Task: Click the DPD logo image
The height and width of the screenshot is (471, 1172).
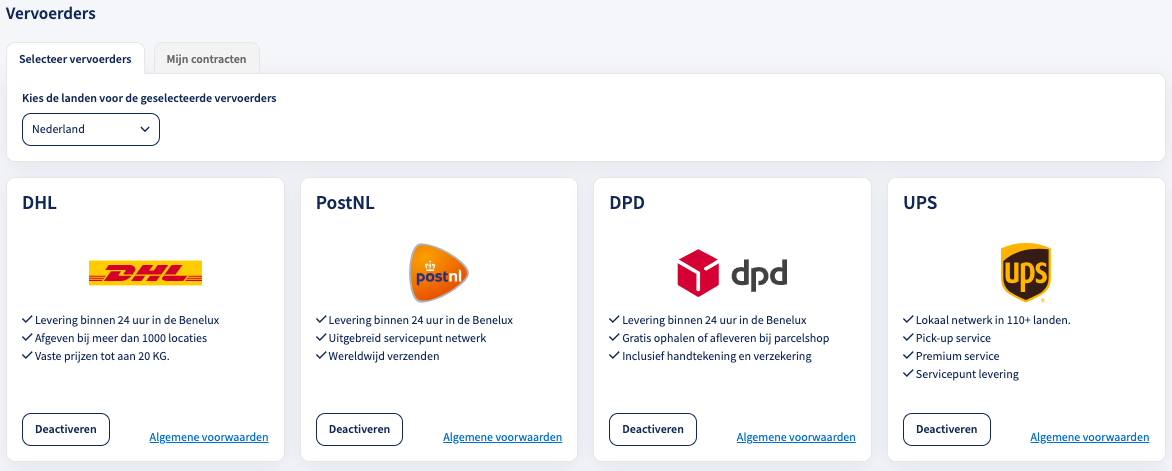Action: pyautogui.click(x=732, y=273)
